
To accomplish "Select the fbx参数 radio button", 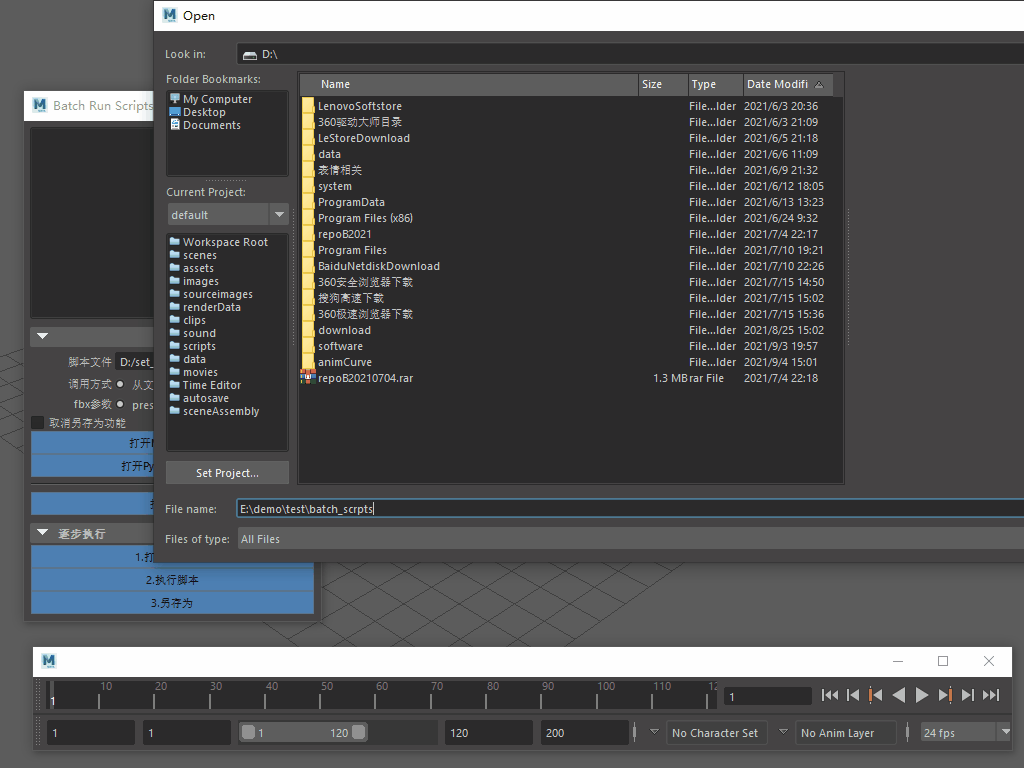I will click(x=121, y=405).
